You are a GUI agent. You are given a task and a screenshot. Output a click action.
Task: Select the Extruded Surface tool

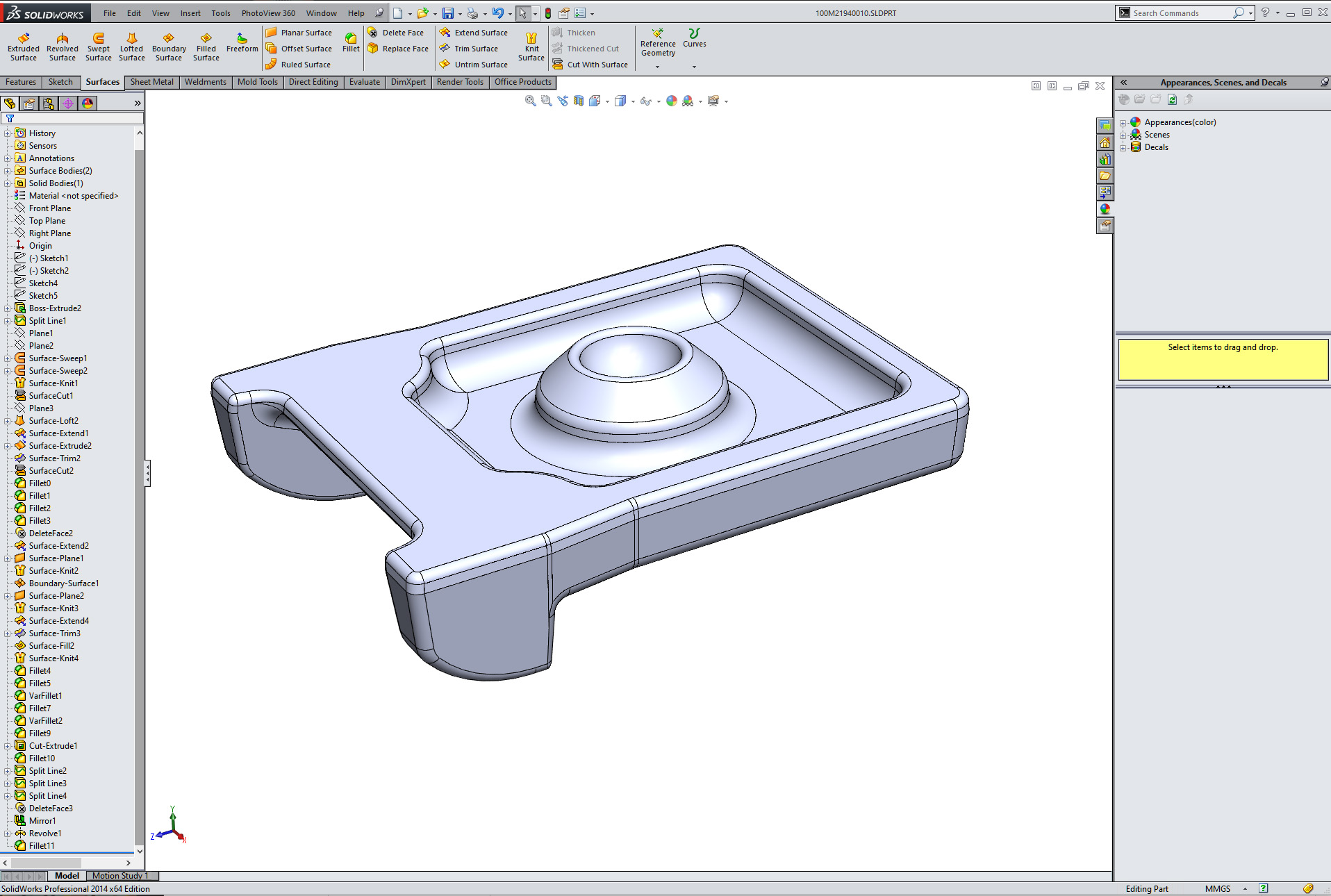tap(24, 46)
